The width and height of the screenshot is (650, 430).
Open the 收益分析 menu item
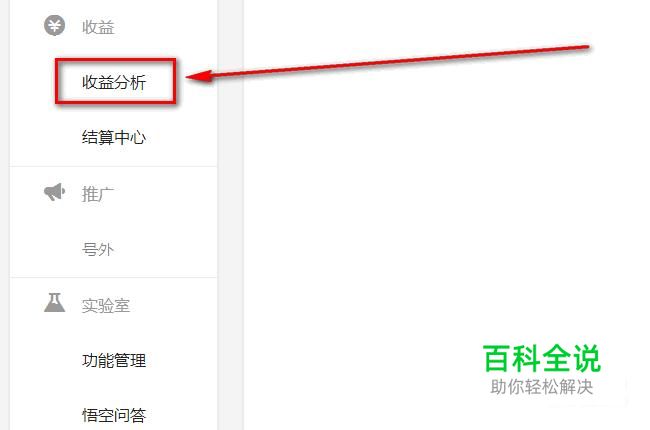114,82
